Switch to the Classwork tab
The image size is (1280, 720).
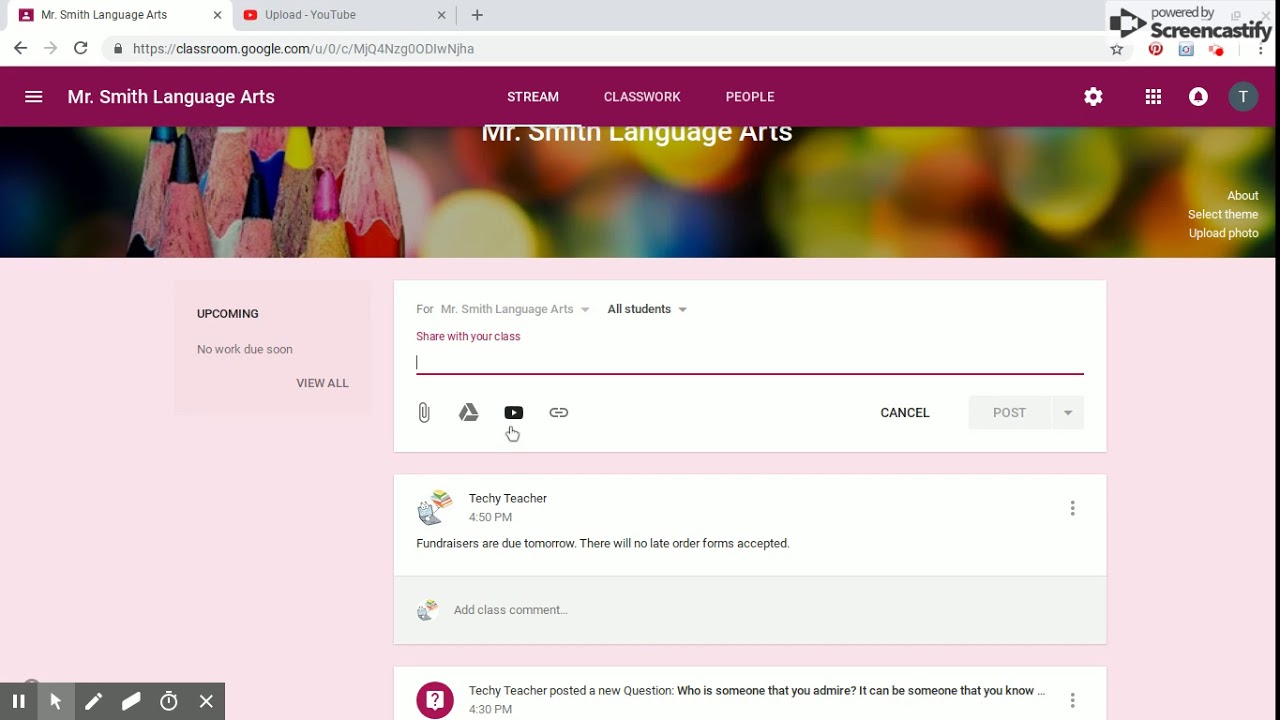click(642, 97)
